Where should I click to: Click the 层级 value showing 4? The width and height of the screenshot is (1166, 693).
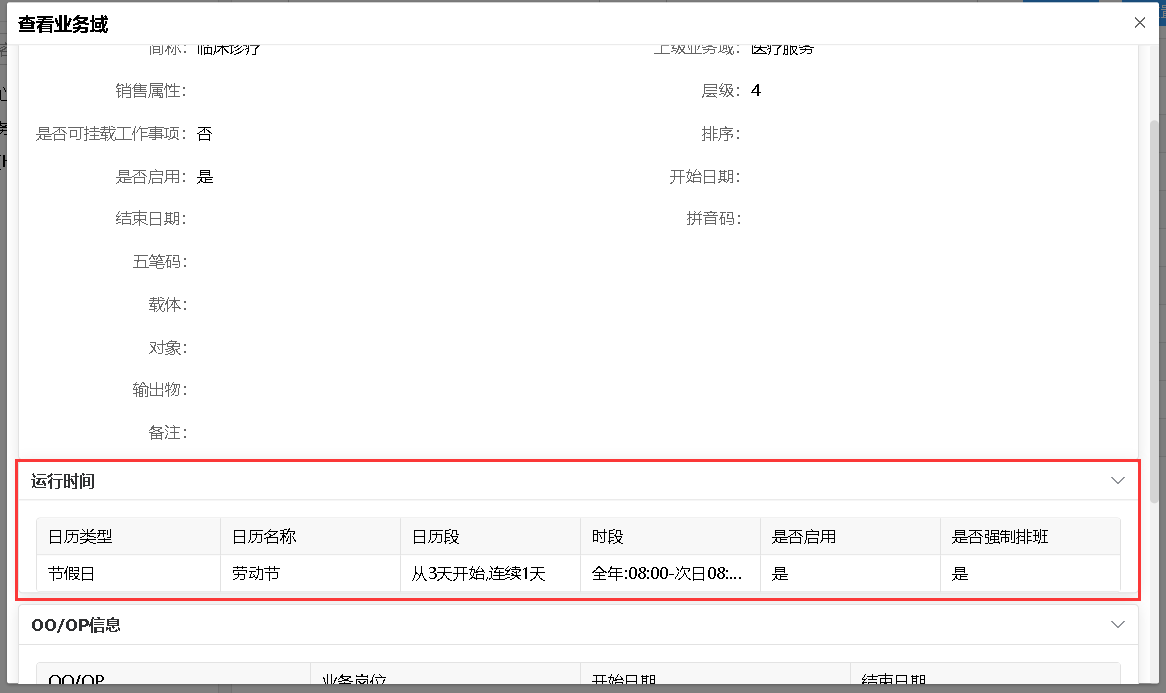[x=756, y=90]
